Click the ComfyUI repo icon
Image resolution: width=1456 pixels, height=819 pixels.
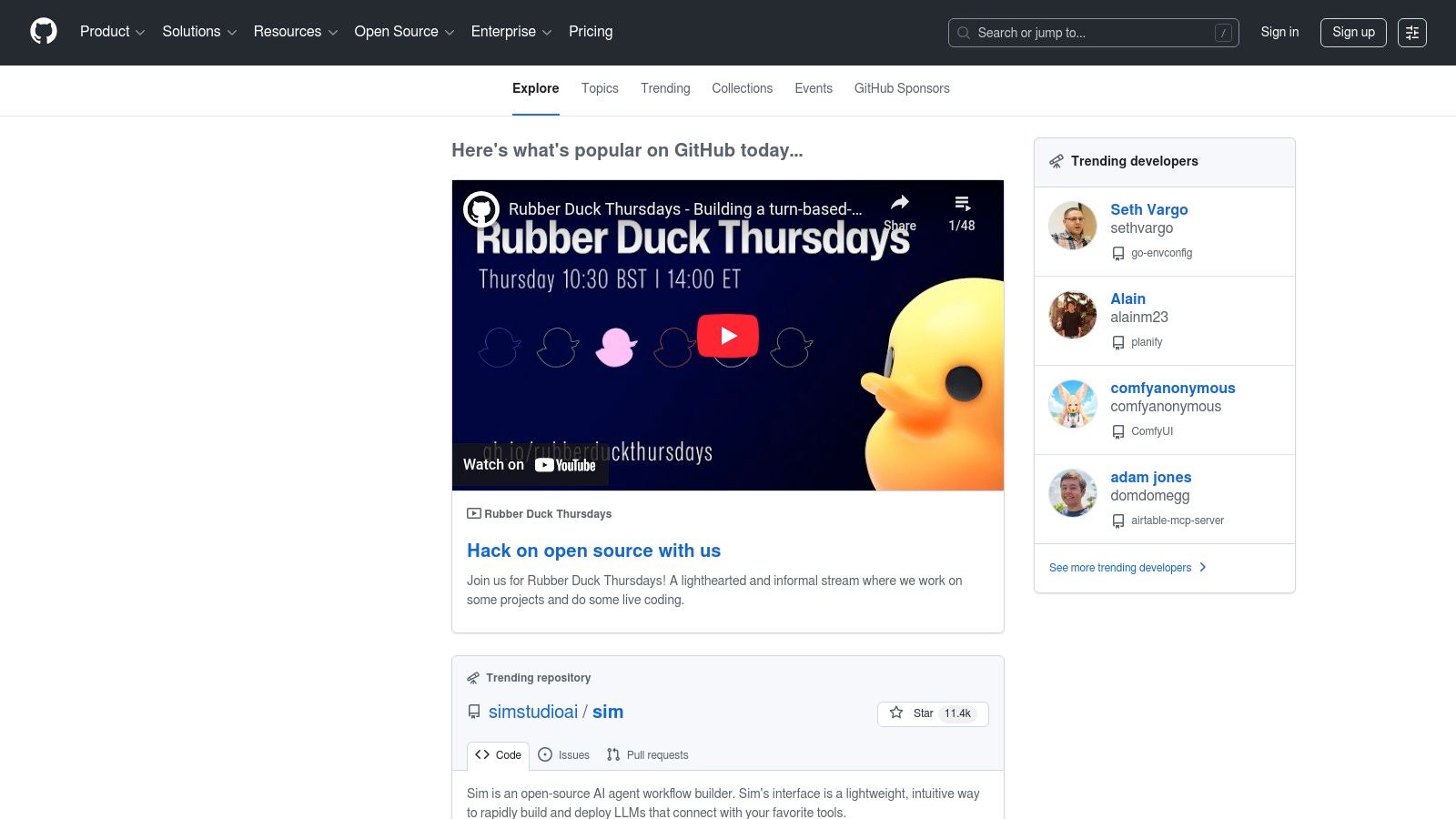pos(1118,432)
